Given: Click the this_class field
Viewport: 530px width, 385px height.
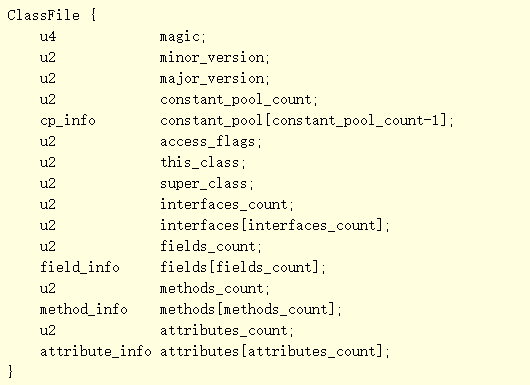Looking at the screenshot, I should 200,163.
